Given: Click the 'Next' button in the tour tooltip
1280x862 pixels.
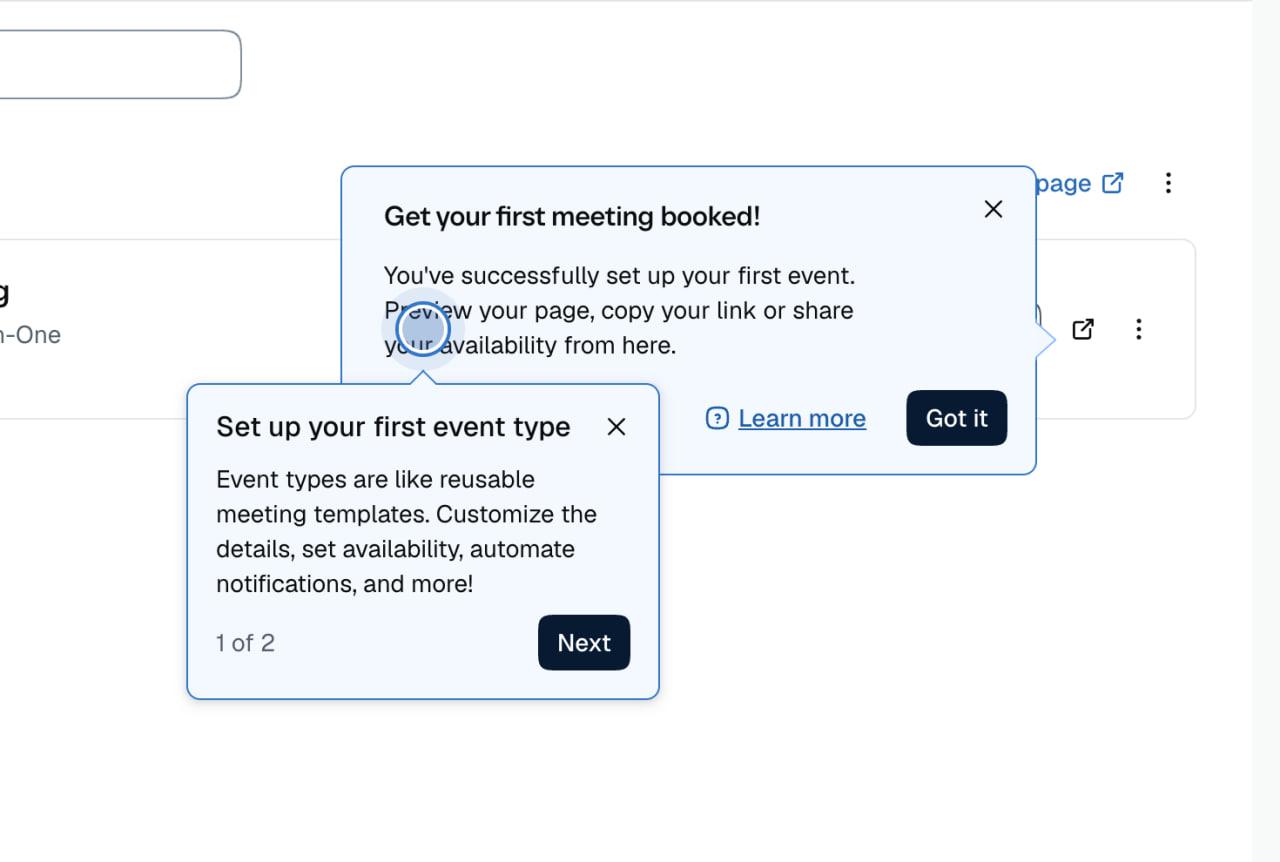Looking at the screenshot, I should 584,643.
